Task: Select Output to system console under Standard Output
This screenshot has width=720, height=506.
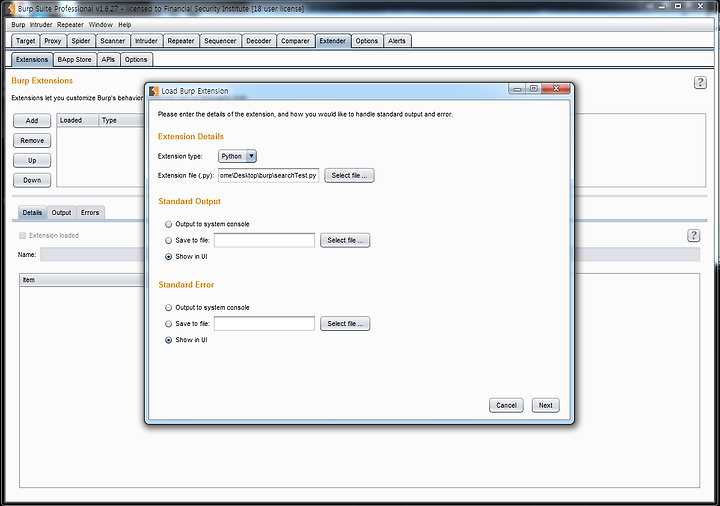Action: 169,224
